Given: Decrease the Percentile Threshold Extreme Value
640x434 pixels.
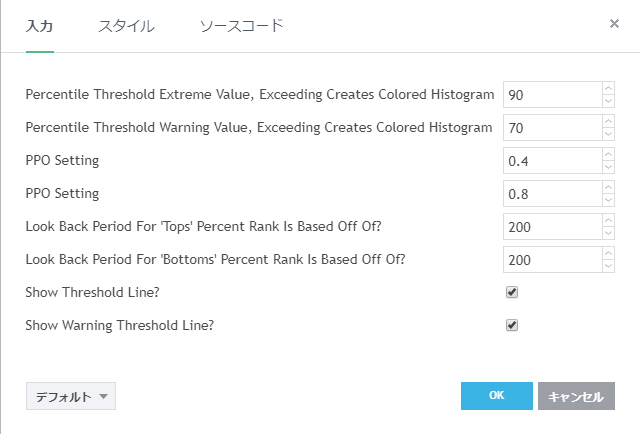Looking at the screenshot, I should [608, 101].
